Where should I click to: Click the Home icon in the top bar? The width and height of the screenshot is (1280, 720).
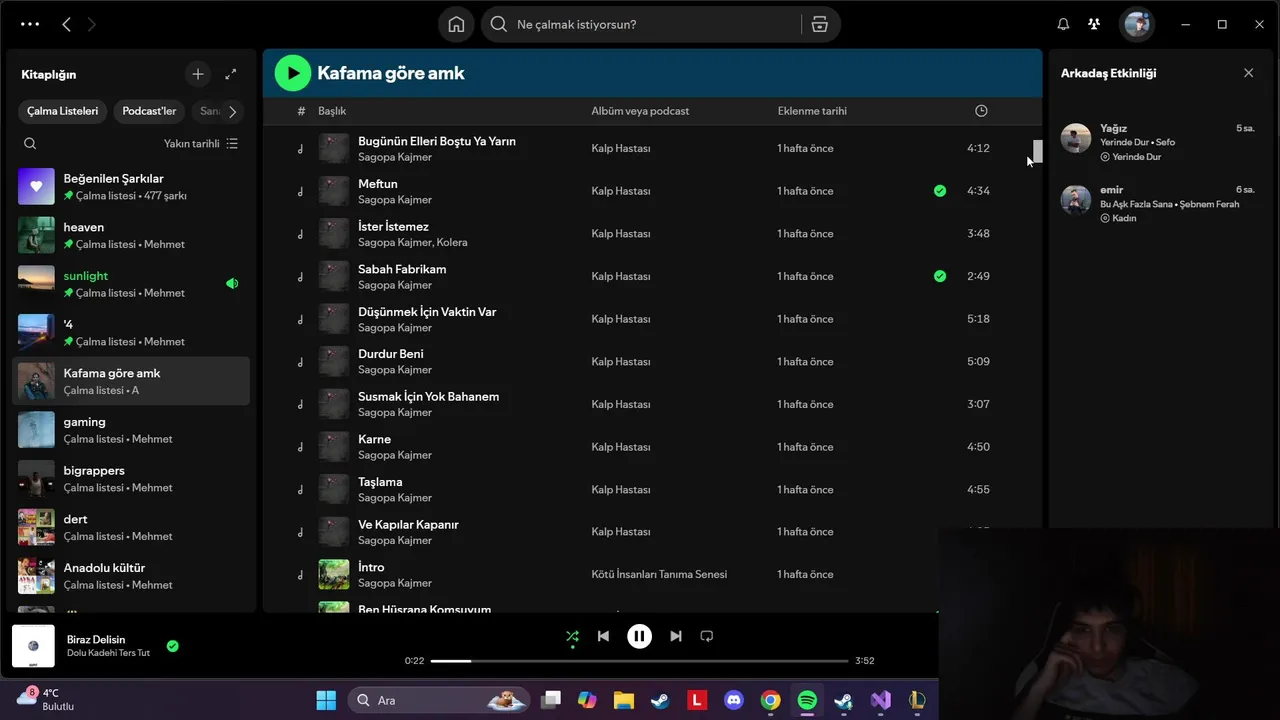[x=456, y=25]
